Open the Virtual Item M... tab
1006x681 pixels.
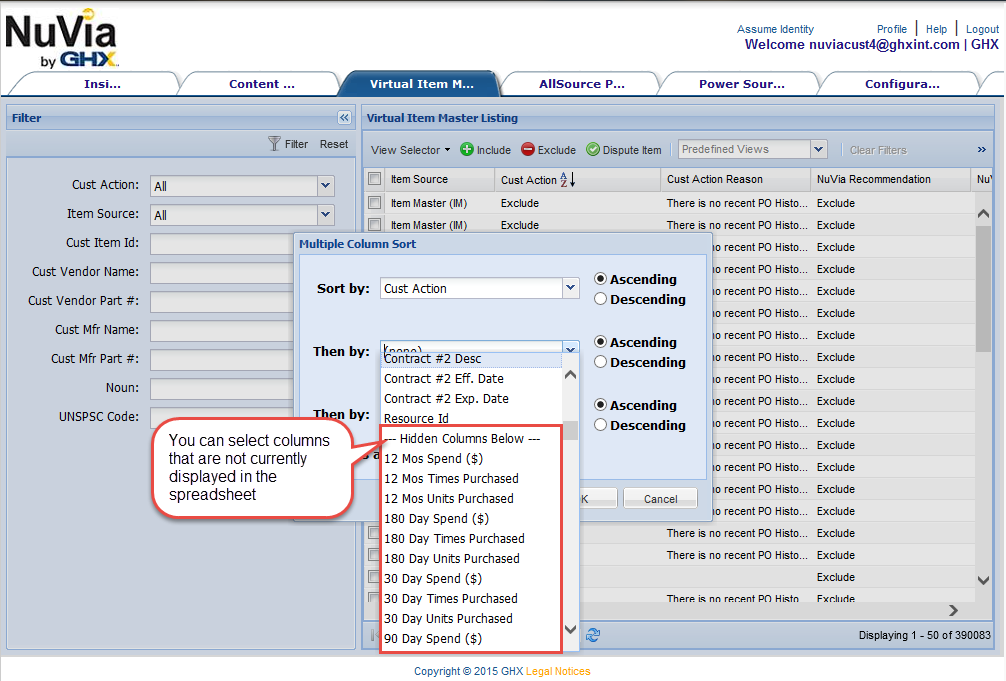point(422,83)
